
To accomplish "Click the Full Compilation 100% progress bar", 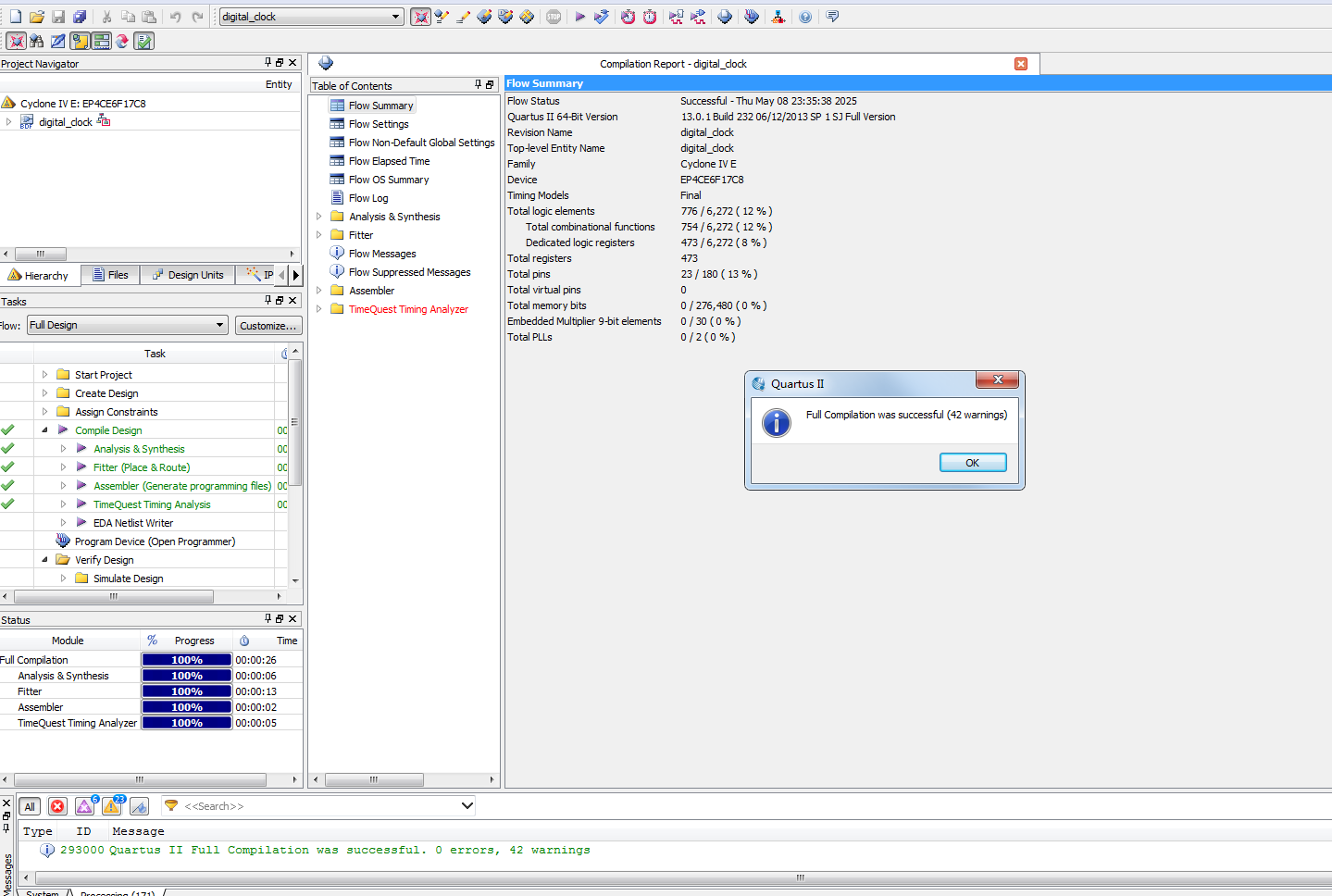I will coord(186,660).
